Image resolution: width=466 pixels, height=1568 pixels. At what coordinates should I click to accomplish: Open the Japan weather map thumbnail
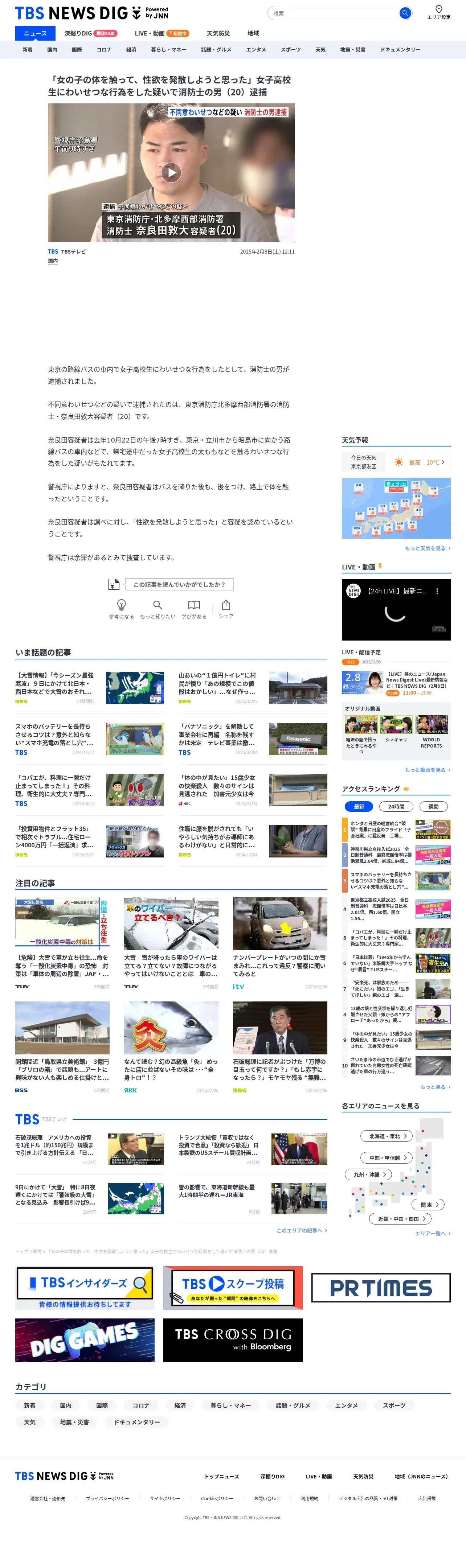click(x=396, y=508)
